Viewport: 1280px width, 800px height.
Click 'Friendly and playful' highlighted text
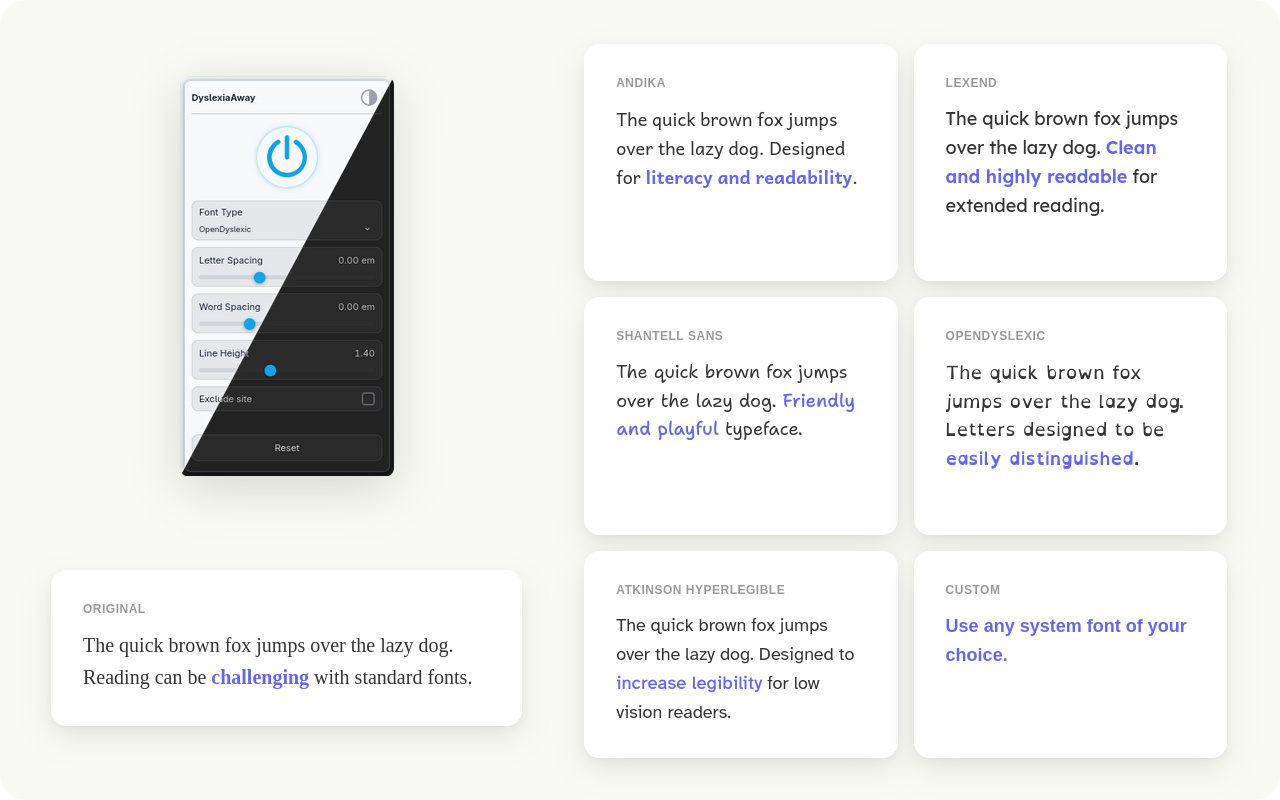(735, 415)
